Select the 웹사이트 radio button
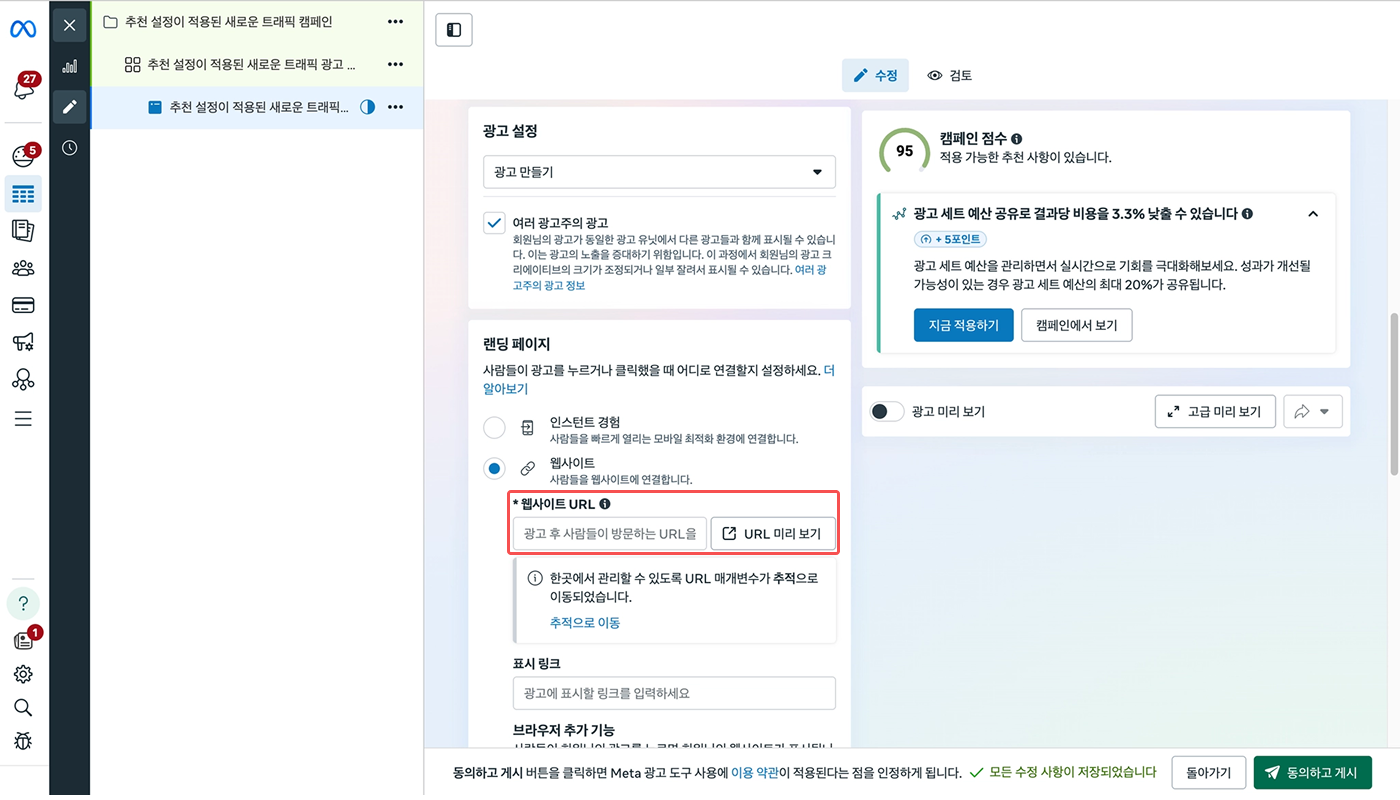The image size is (1400, 800). pyautogui.click(x=494, y=468)
